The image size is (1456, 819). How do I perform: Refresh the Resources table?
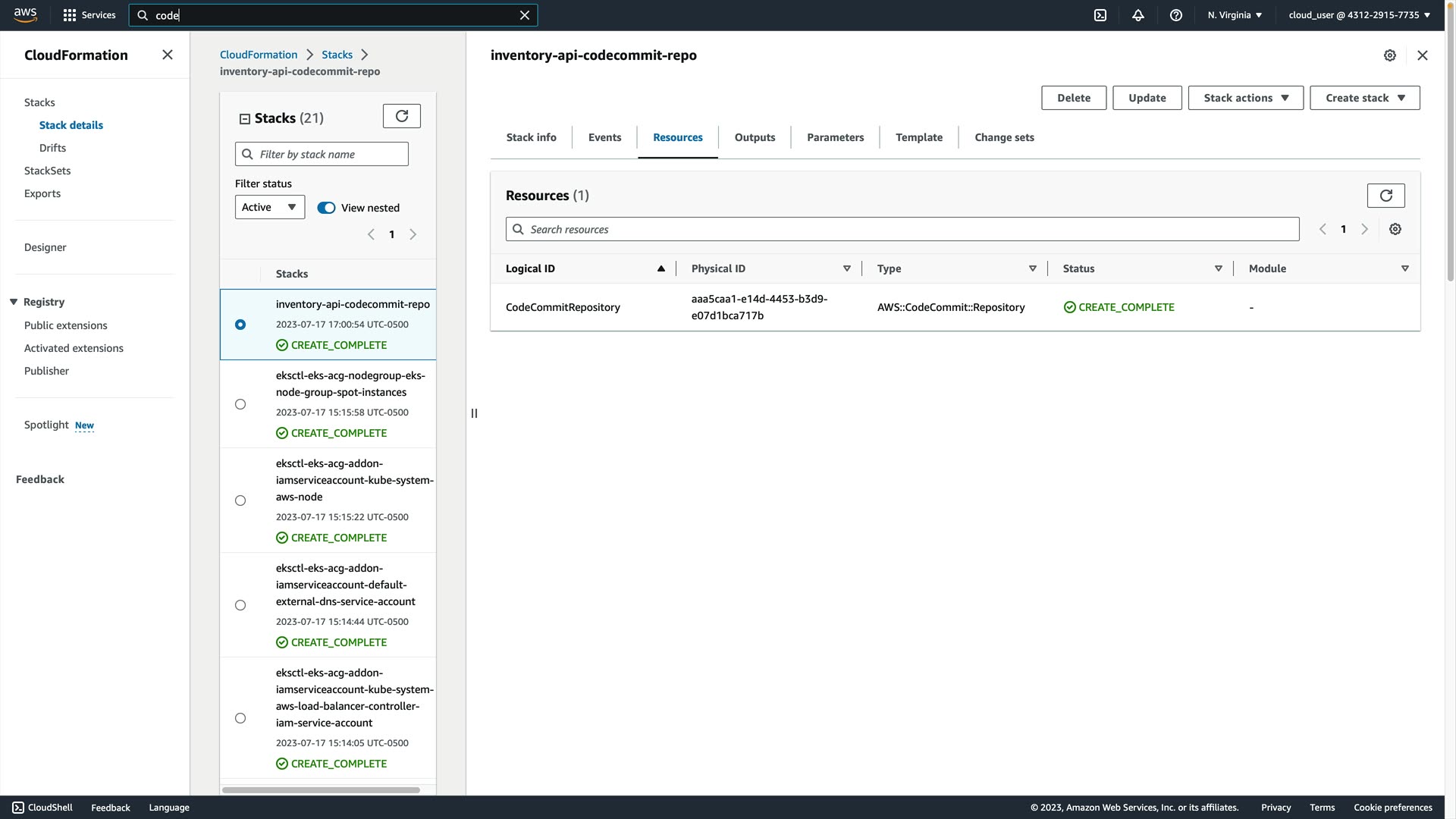[x=1385, y=196]
